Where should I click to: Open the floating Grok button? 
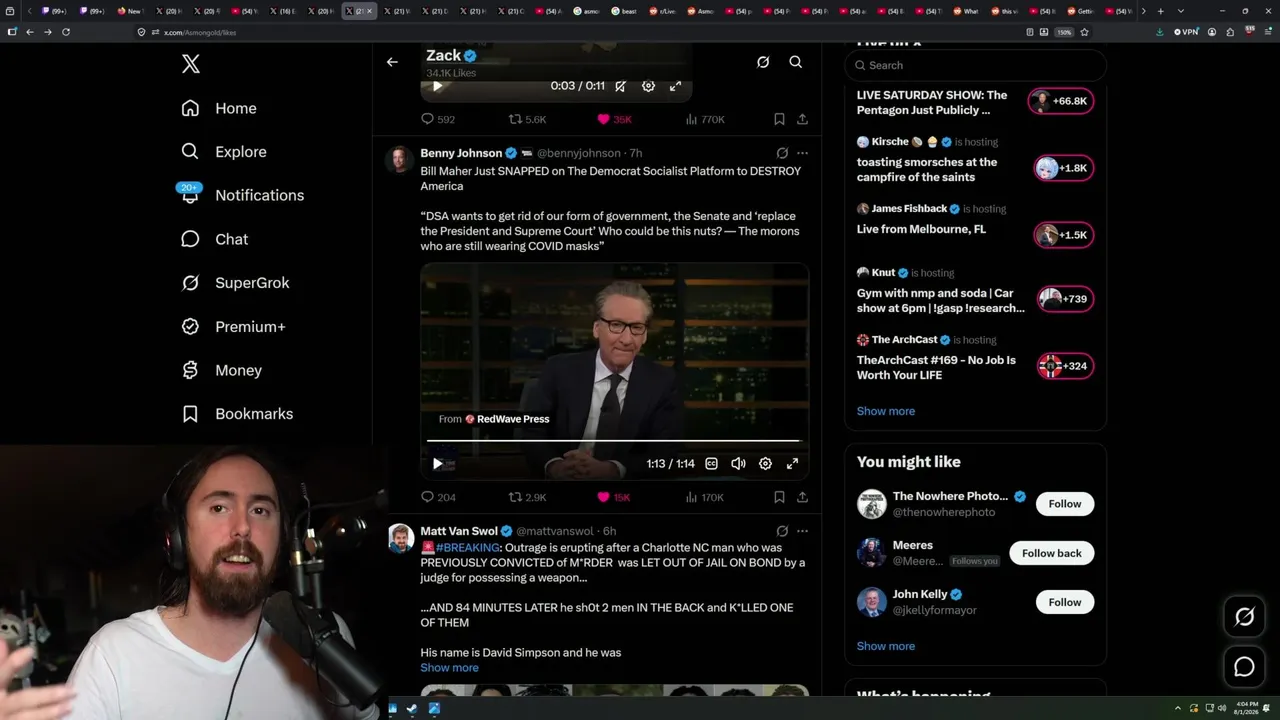coord(1245,617)
